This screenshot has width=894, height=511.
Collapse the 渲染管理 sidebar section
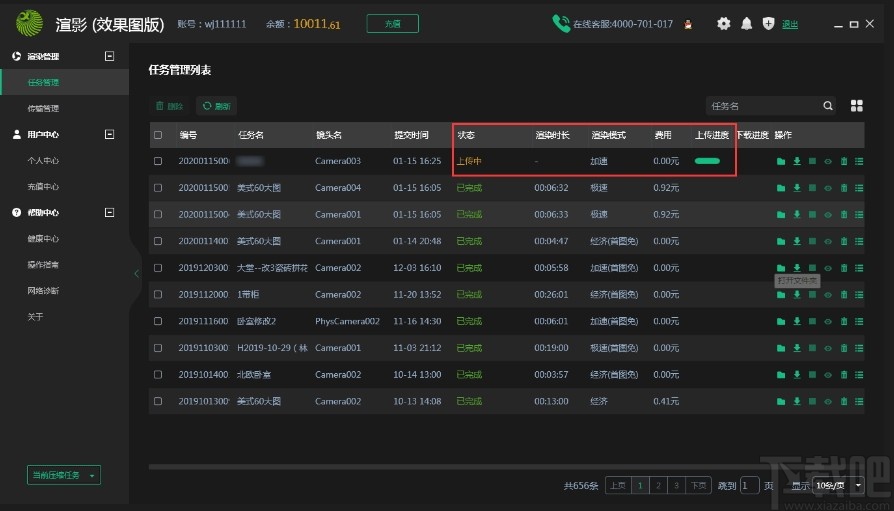[109, 56]
